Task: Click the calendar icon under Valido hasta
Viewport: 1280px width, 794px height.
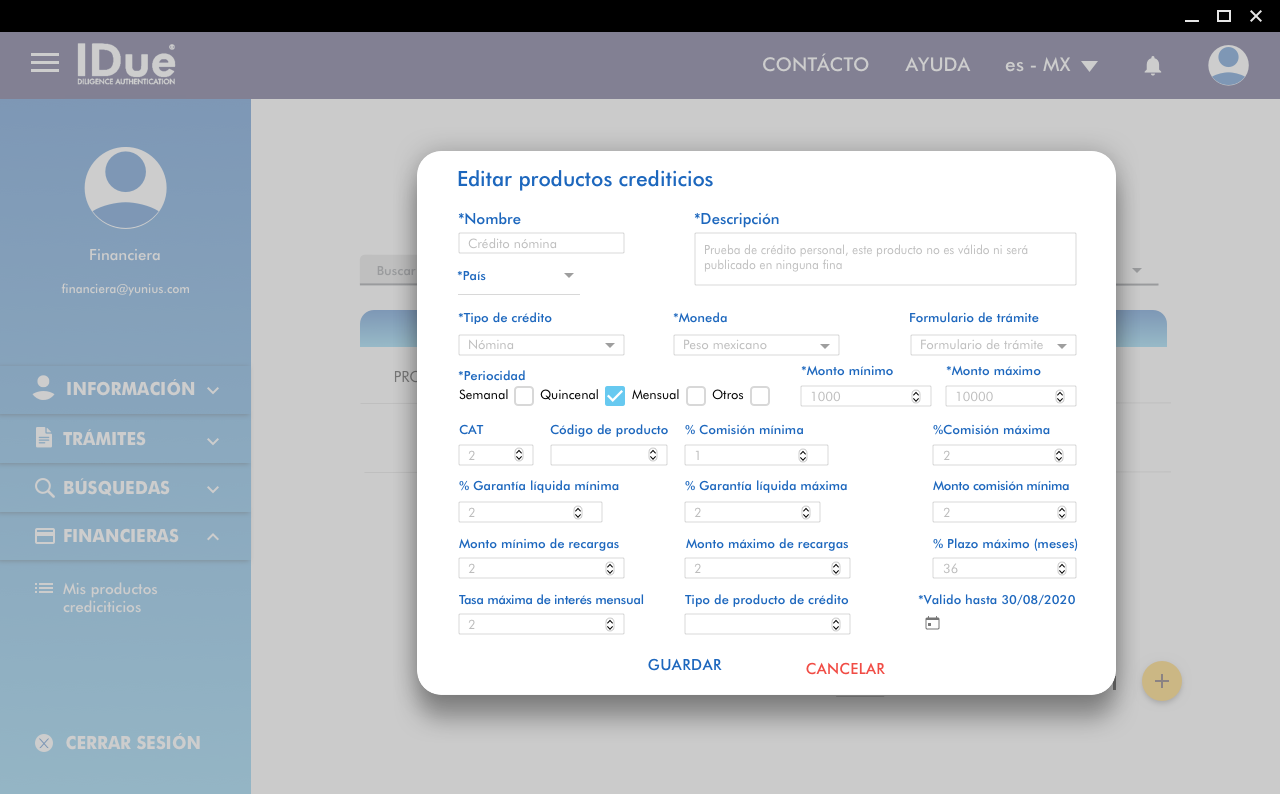Action: click(x=932, y=623)
